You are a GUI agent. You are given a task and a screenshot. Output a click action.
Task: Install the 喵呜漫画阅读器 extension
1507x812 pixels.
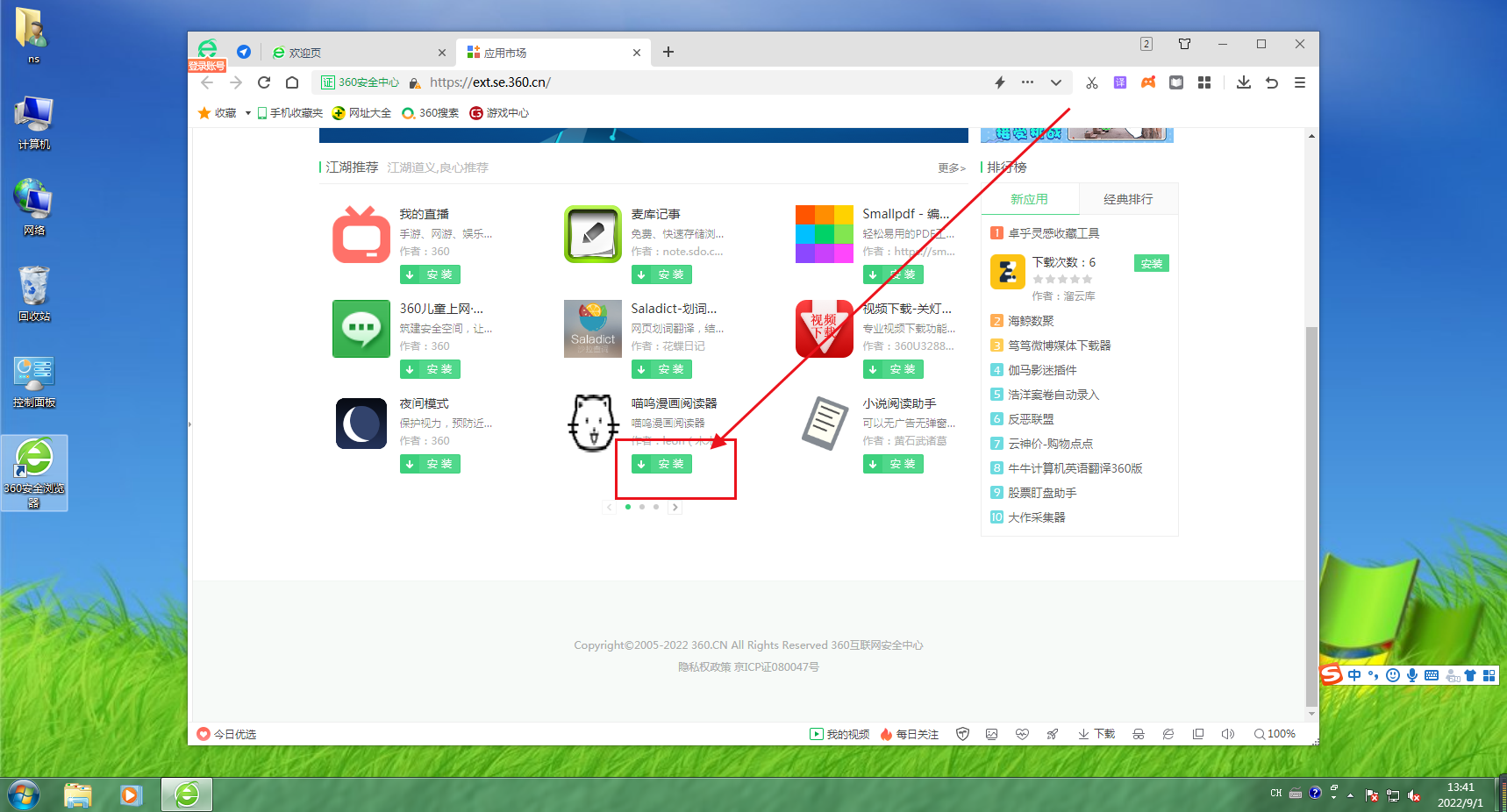coord(661,464)
